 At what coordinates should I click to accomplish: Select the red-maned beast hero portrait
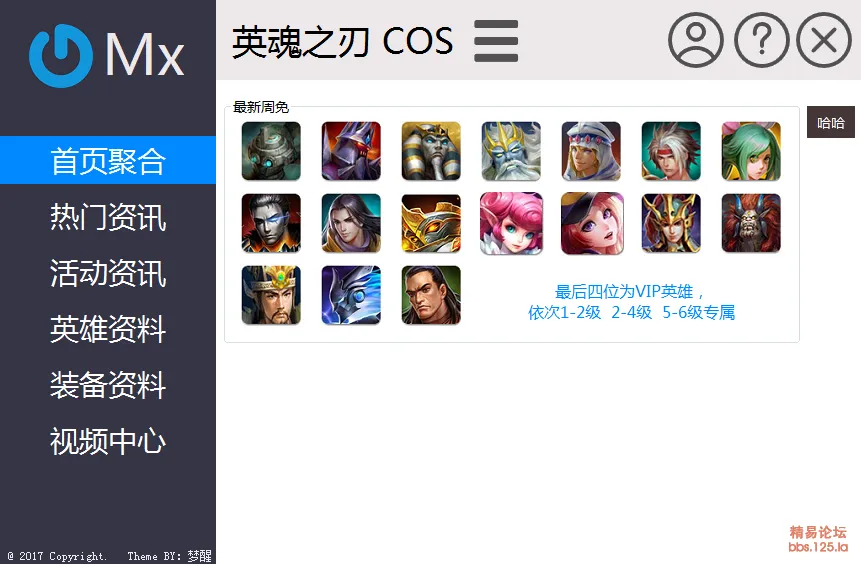coord(751,223)
